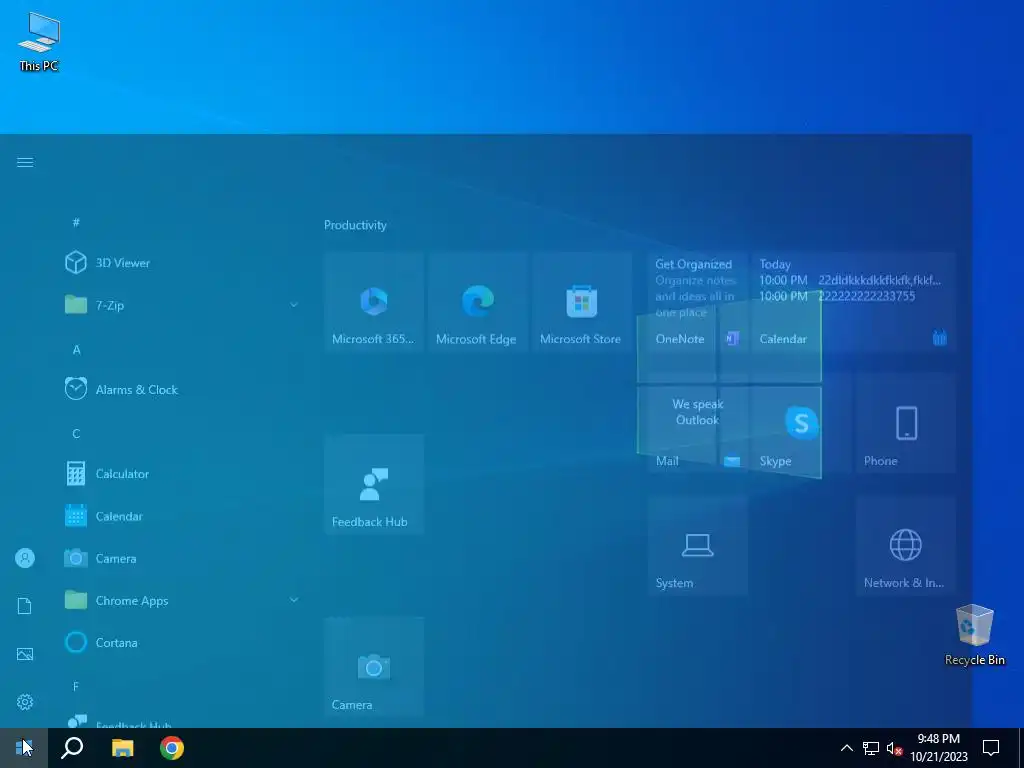Viewport: 1024px width, 768px height.
Task: Select This PC desktop icon
Action: [39, 42]
